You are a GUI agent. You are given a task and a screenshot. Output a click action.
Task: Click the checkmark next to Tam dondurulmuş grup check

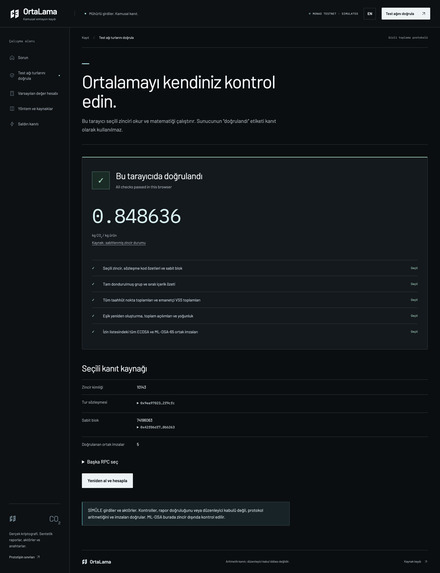click(x=93, y=284)
